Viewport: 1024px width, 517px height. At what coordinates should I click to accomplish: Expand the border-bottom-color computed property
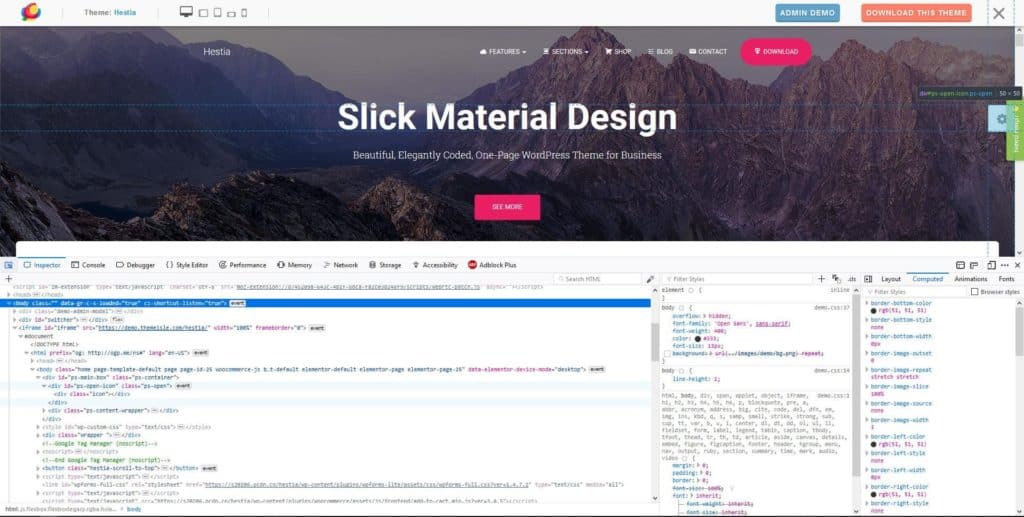pyautogui.click(x=867, y=304)
